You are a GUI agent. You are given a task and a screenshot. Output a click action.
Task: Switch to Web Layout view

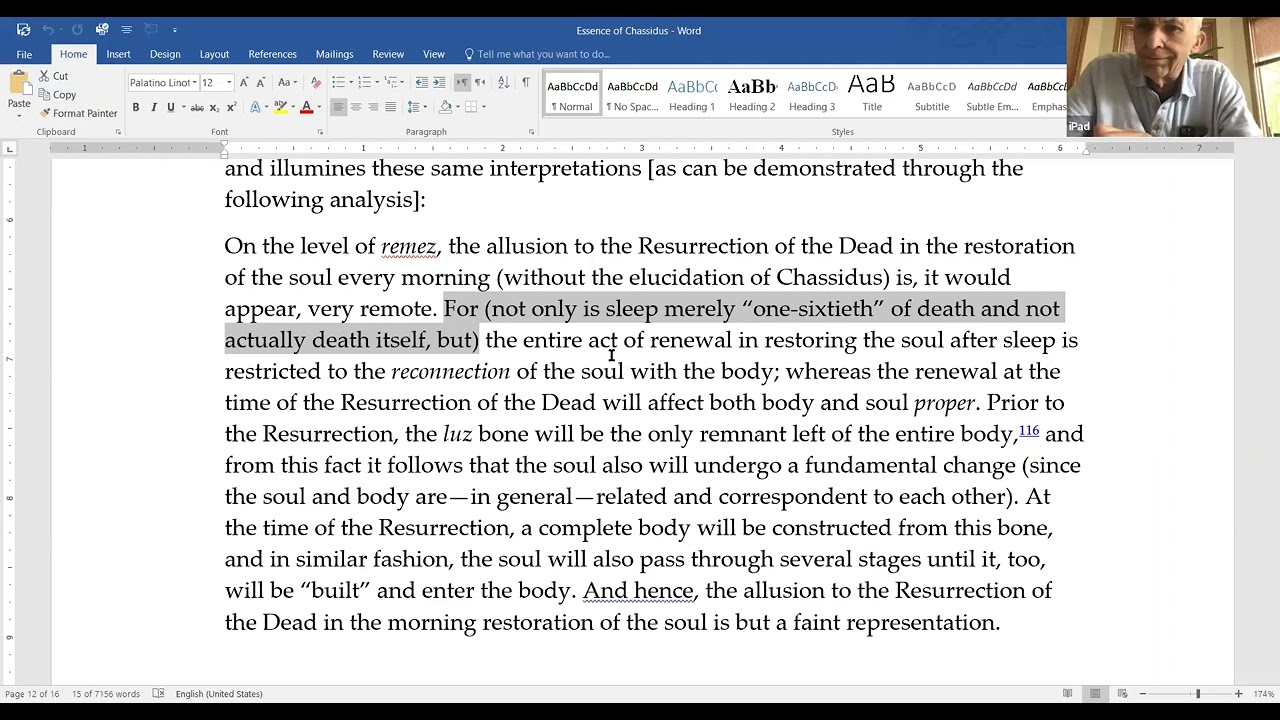[1121, 694]
